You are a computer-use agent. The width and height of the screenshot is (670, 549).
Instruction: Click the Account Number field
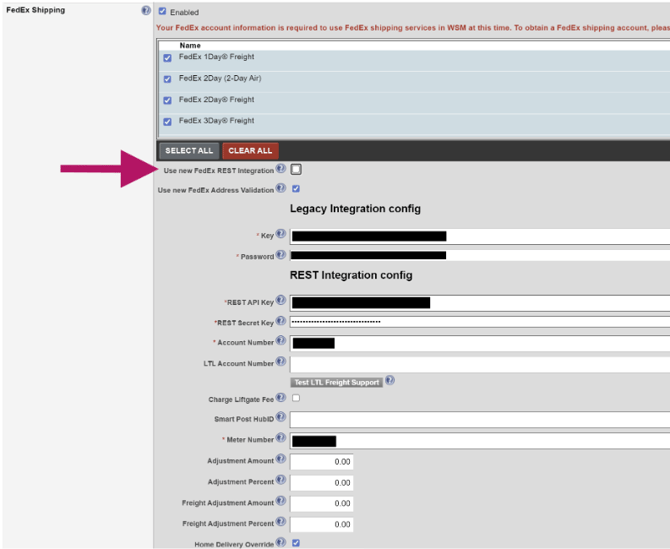point(480,343)
